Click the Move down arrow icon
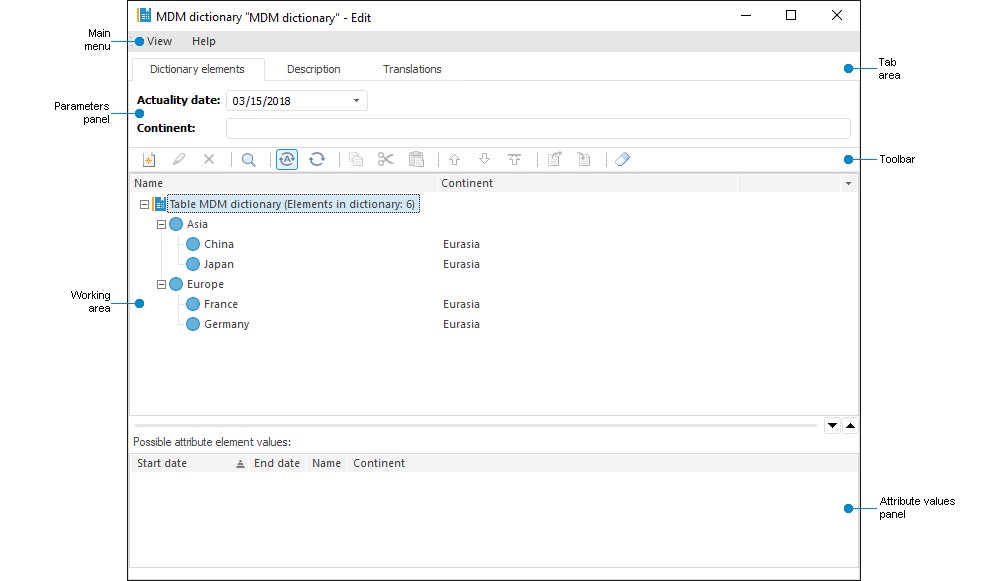This screenshot has width=988, height=581. point(485,159)
